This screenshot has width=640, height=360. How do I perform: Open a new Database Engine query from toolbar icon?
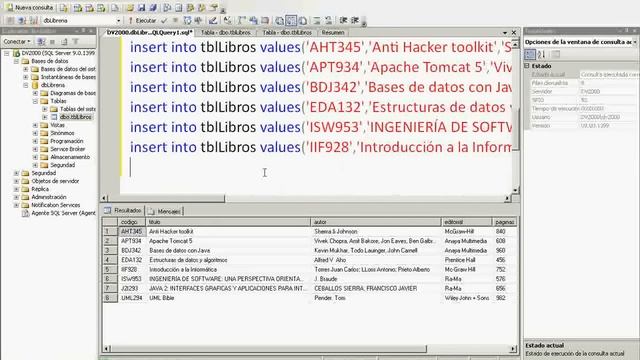tap(64, 7)
